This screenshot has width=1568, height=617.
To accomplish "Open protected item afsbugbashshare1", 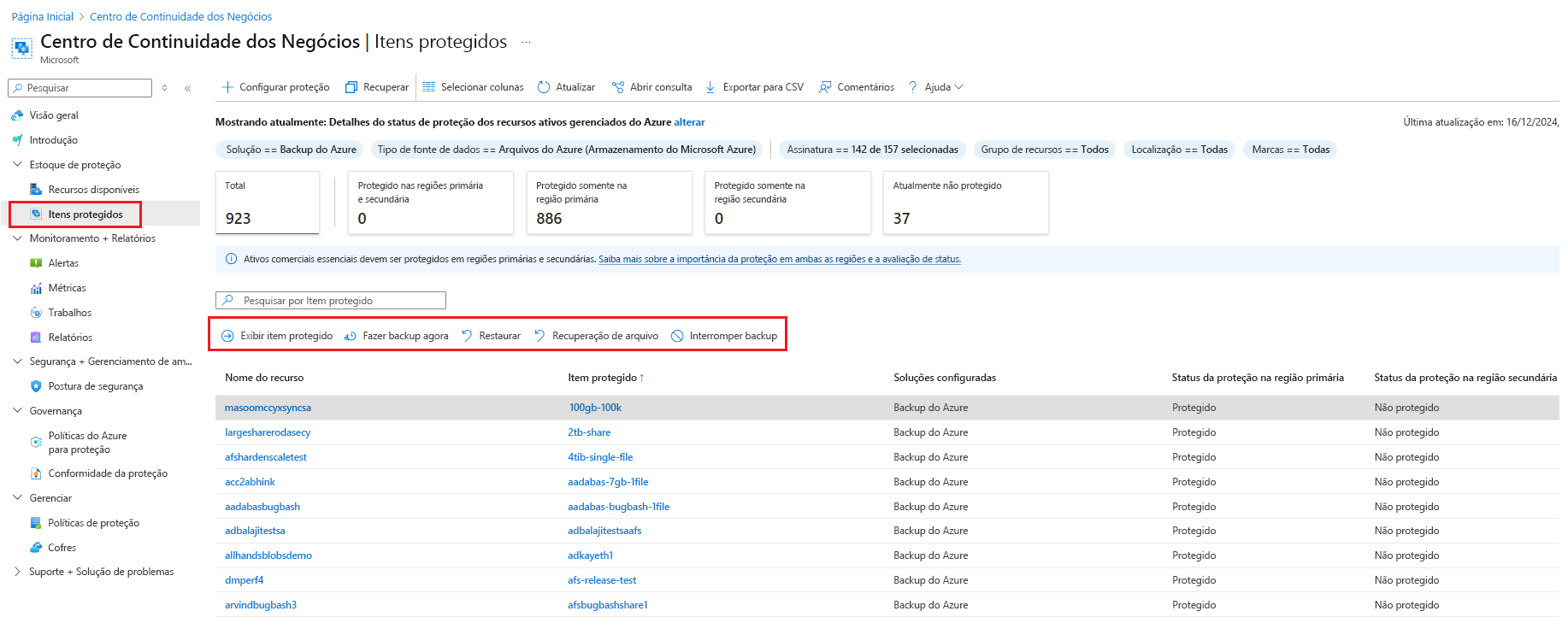I will pos(608,605).
